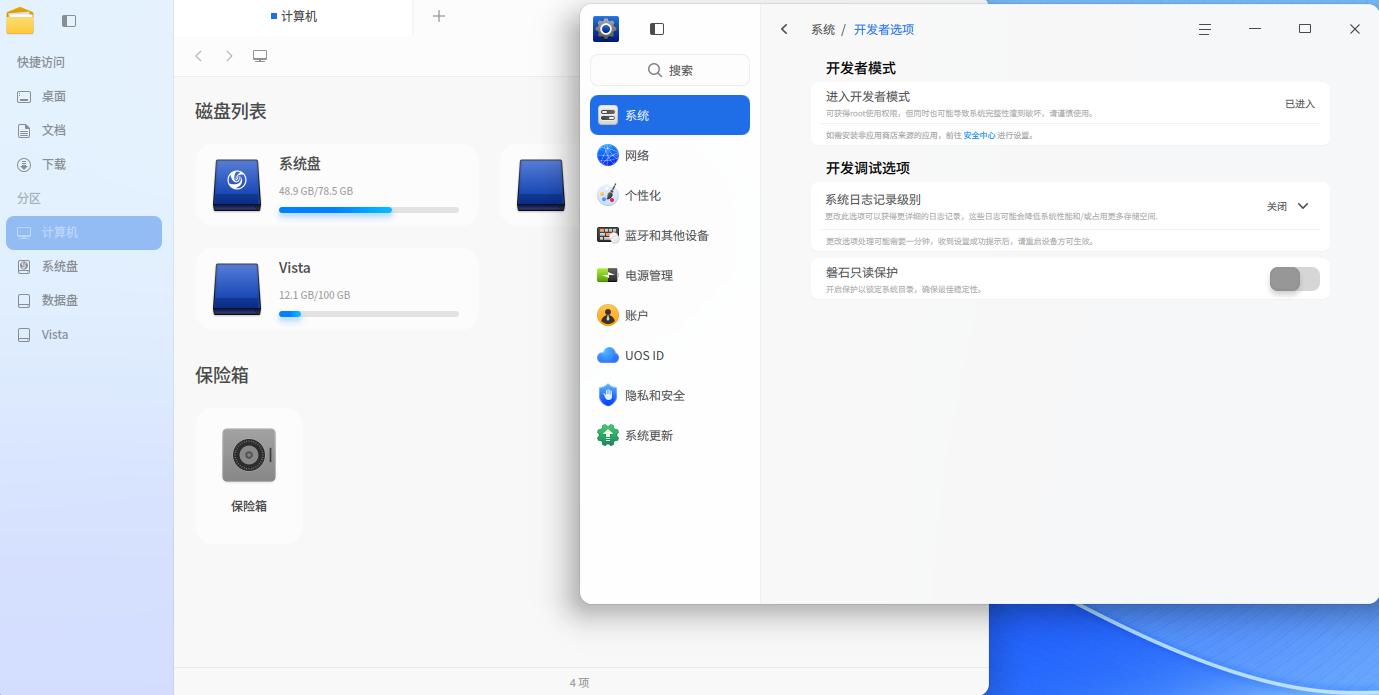The width and height of the screenshot is (1379, 695).
Task: Add a new tab in file manager
Action: [x=439, y=16]
